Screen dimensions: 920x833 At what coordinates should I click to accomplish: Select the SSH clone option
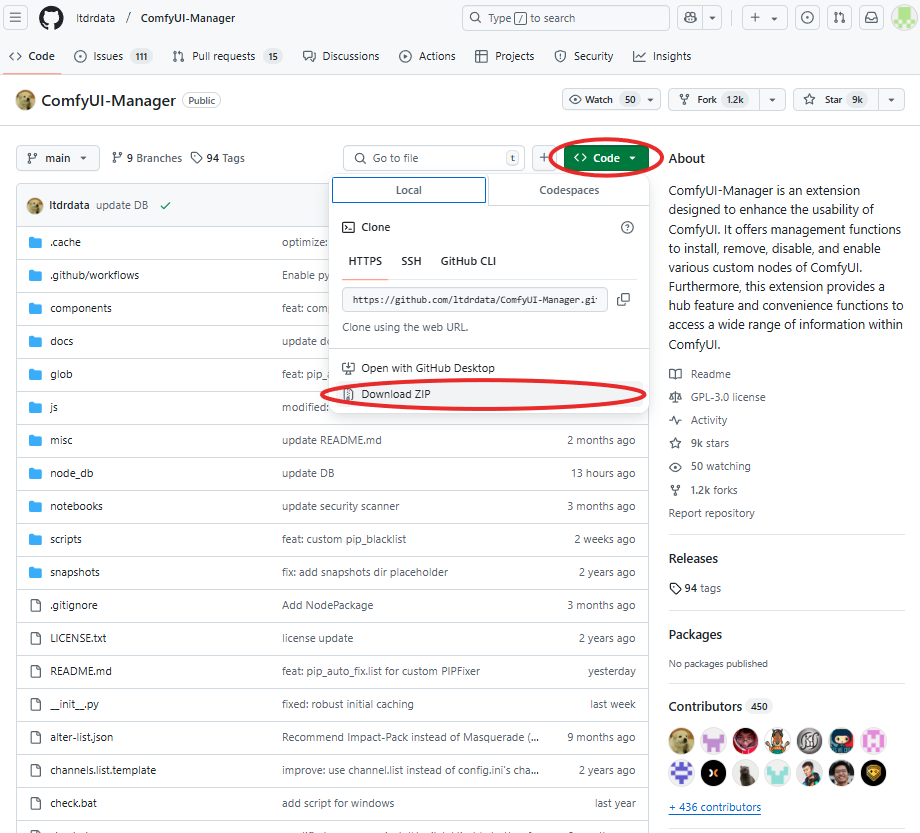tap(411, 261)
